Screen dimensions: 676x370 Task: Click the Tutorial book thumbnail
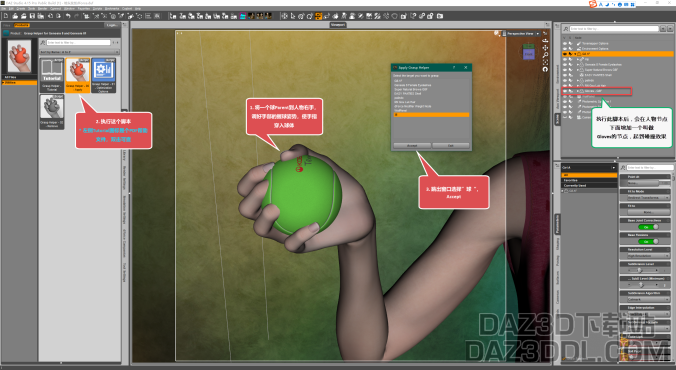[x=52, y=75]
